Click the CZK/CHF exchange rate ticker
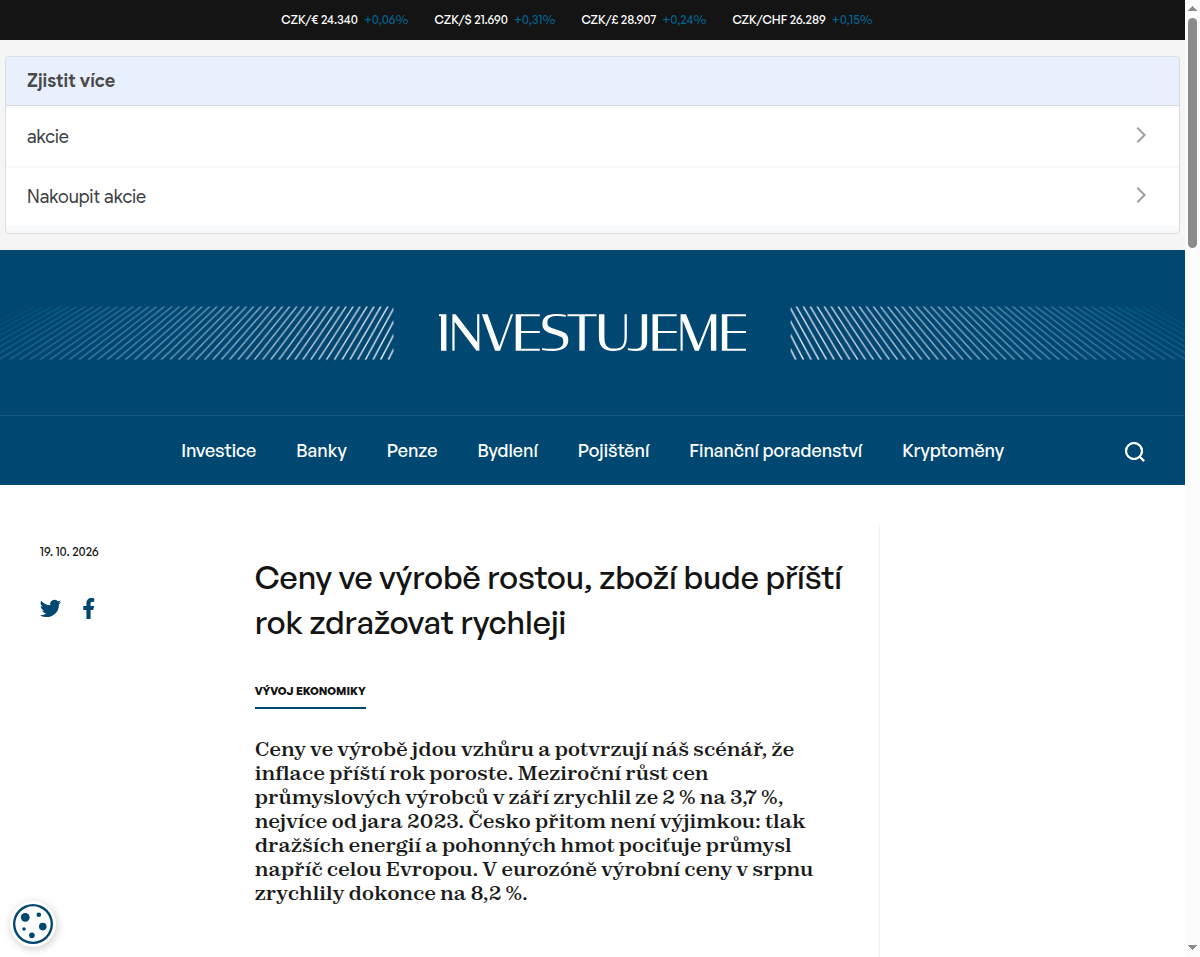The image size is (1200, 957). (802, 19)
